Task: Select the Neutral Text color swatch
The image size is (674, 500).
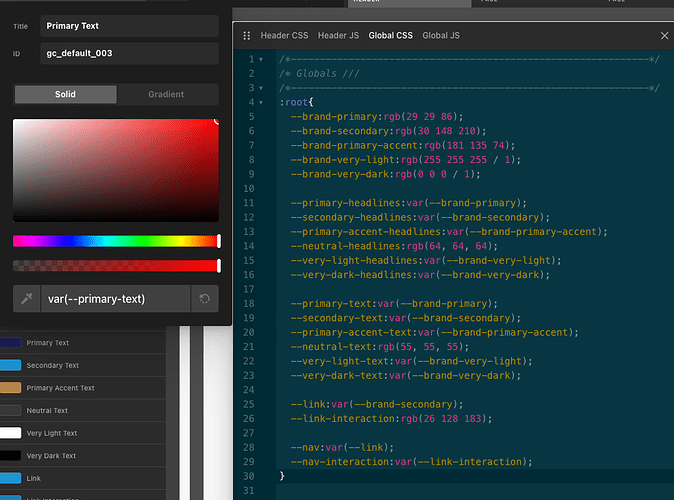Action: click(10, 411)
